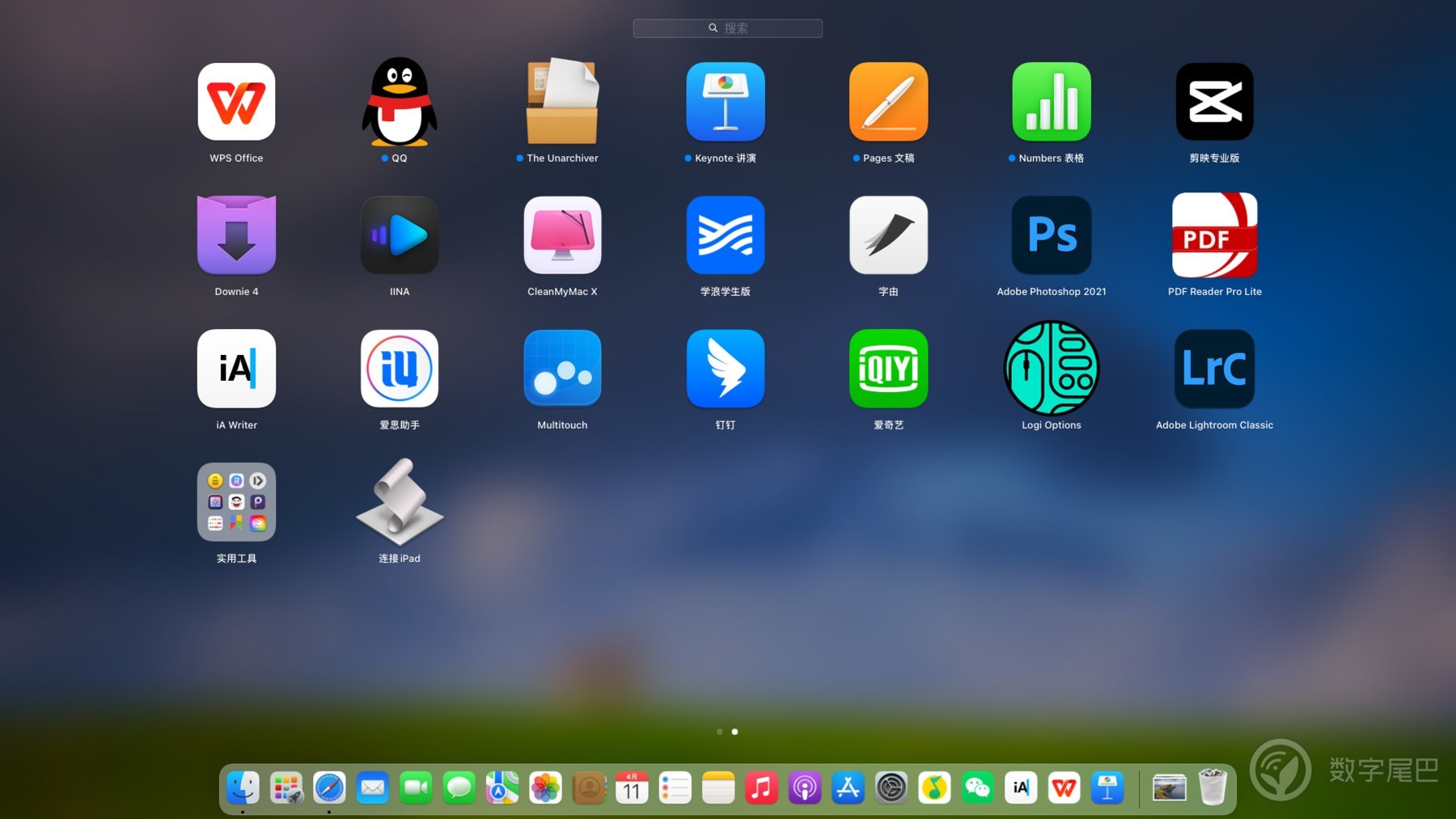Open Reminders from the Dock

coord(675,787)
